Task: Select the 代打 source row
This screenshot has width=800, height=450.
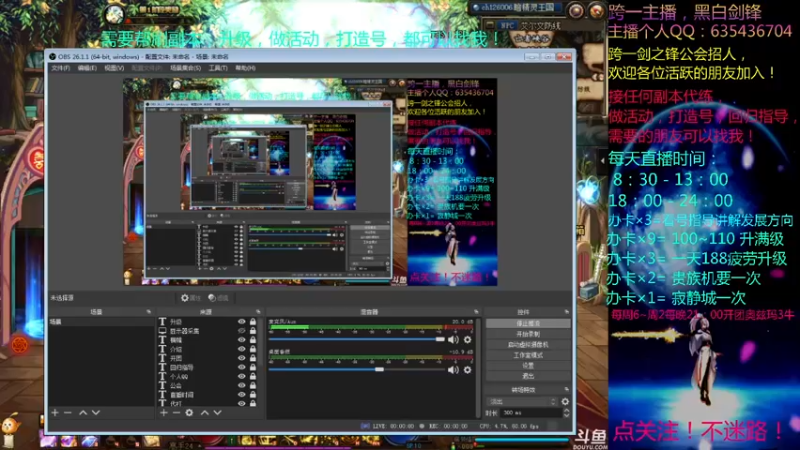Action: (207, 404)
